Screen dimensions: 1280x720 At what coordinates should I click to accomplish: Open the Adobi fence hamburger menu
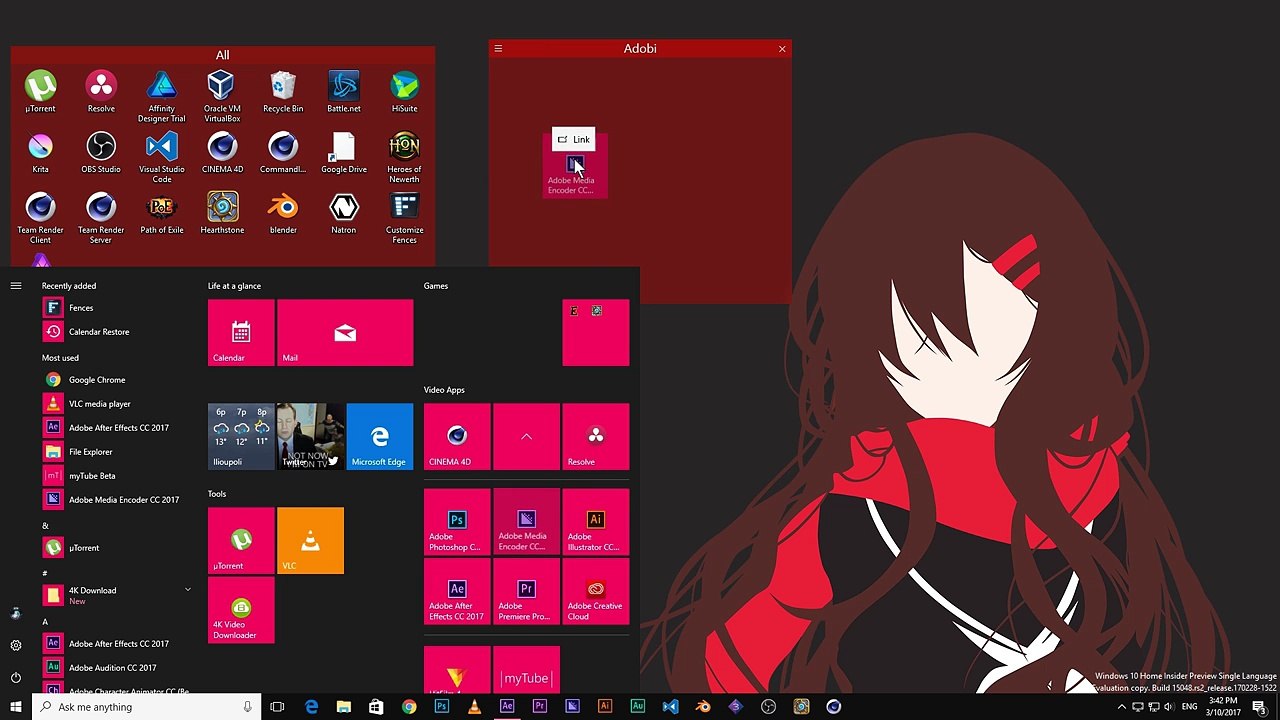pos(498,48)
